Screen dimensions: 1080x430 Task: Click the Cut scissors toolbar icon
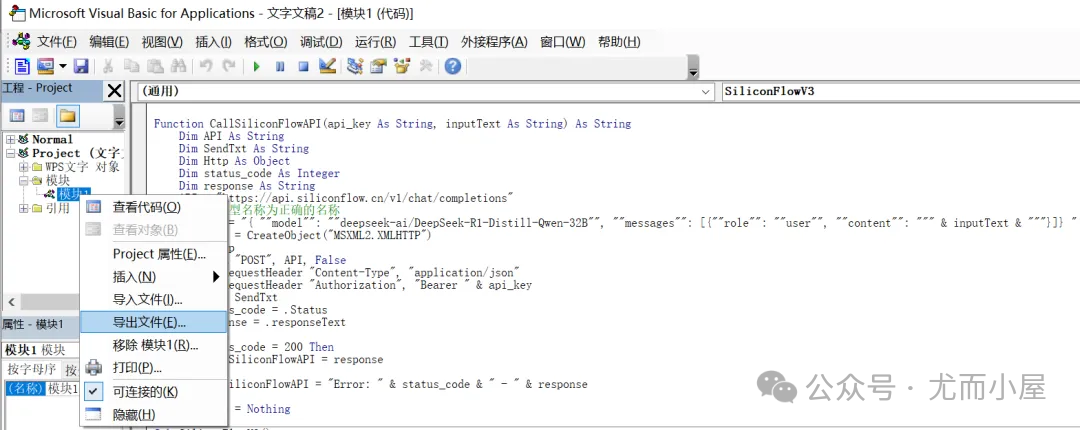tap(107, 66)
